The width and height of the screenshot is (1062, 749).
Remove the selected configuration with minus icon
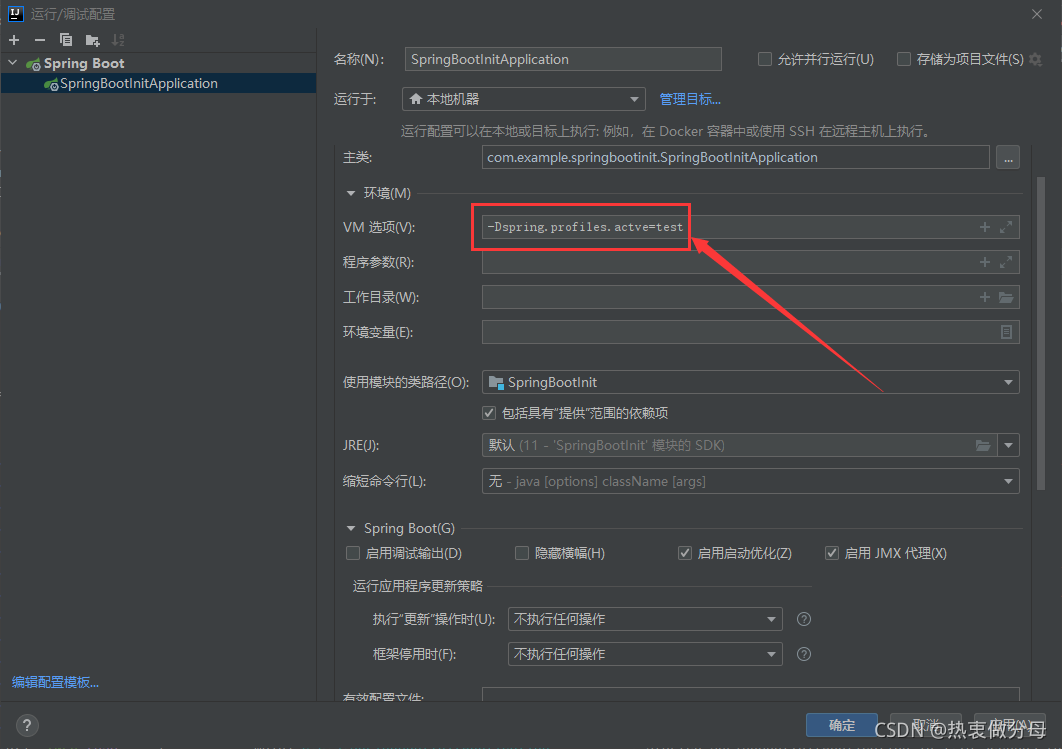click(40, 40)
